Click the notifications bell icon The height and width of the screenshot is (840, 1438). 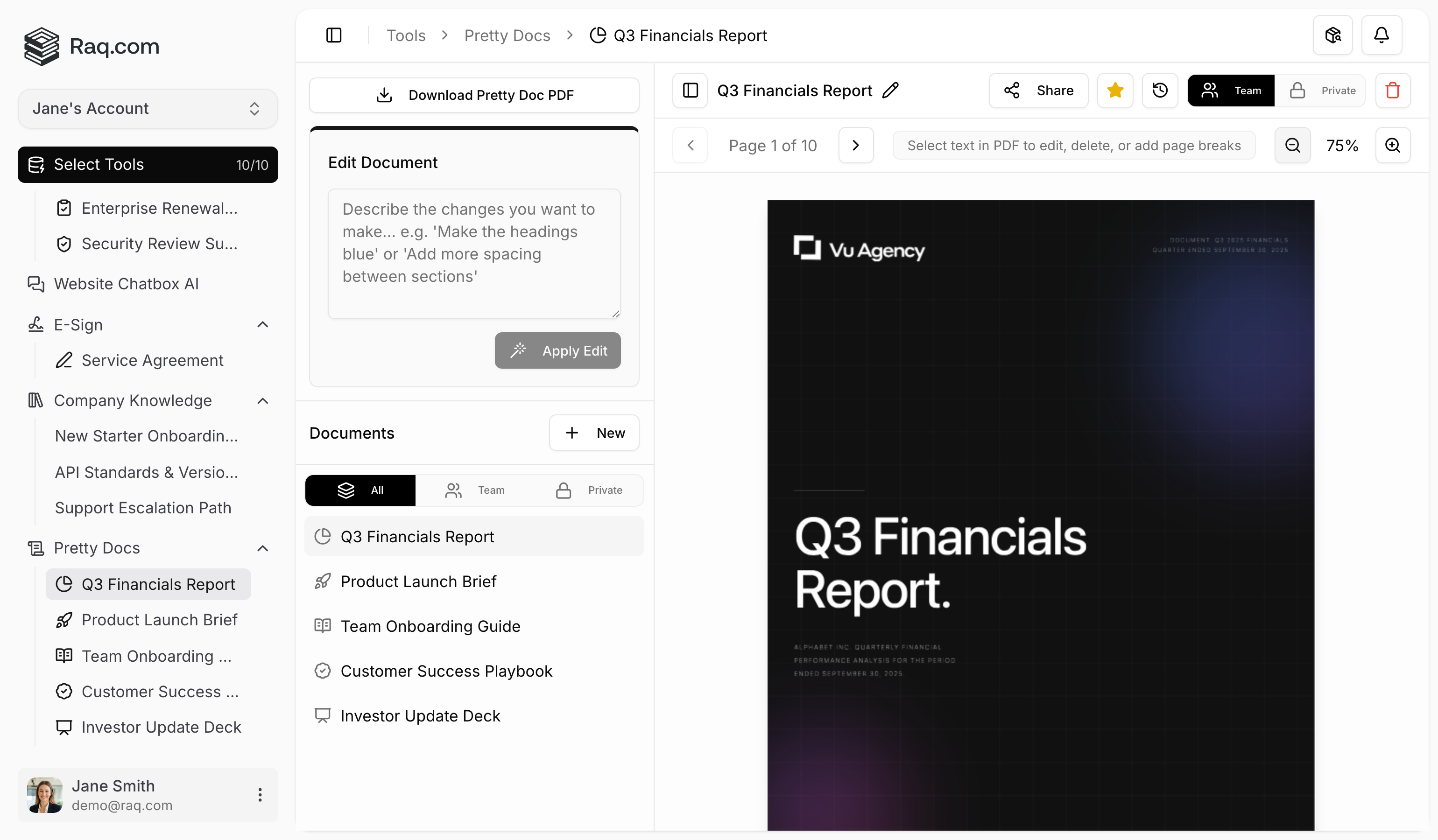click(1381, 35)
